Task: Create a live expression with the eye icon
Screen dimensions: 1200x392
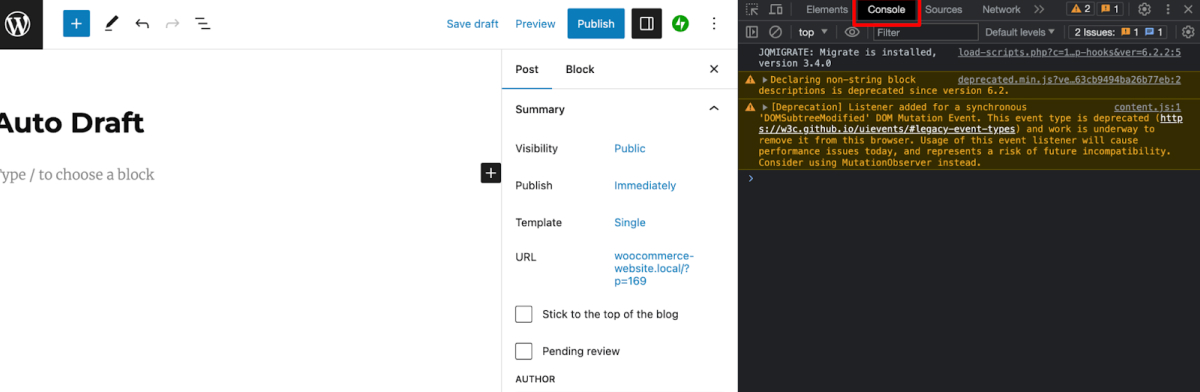Action: (852, 32)
